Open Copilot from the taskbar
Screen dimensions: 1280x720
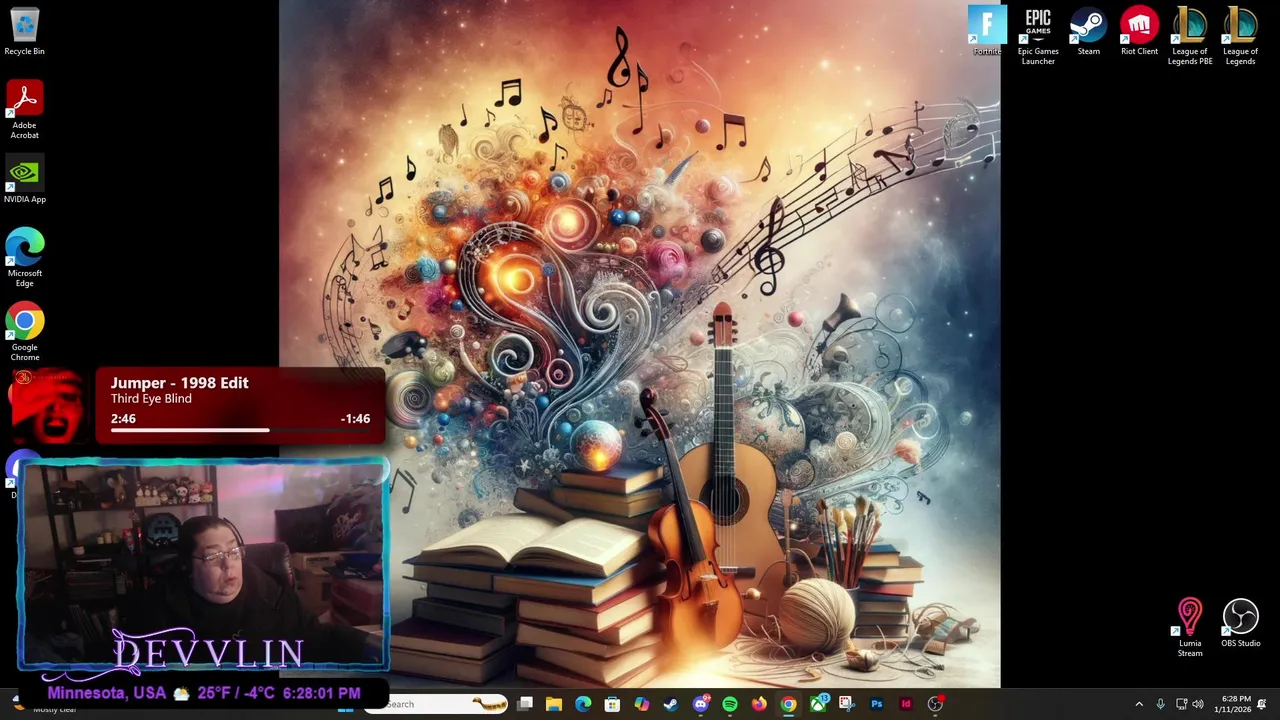641,704
